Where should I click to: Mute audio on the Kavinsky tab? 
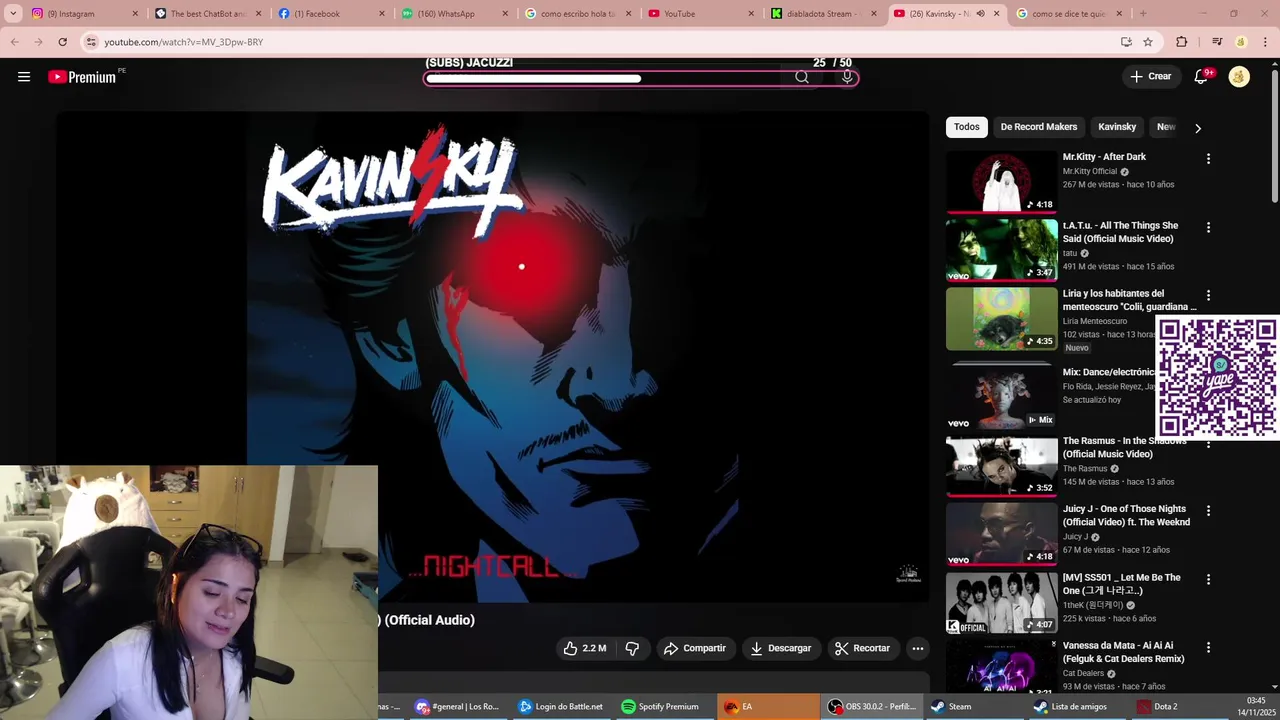click(980, 14)
